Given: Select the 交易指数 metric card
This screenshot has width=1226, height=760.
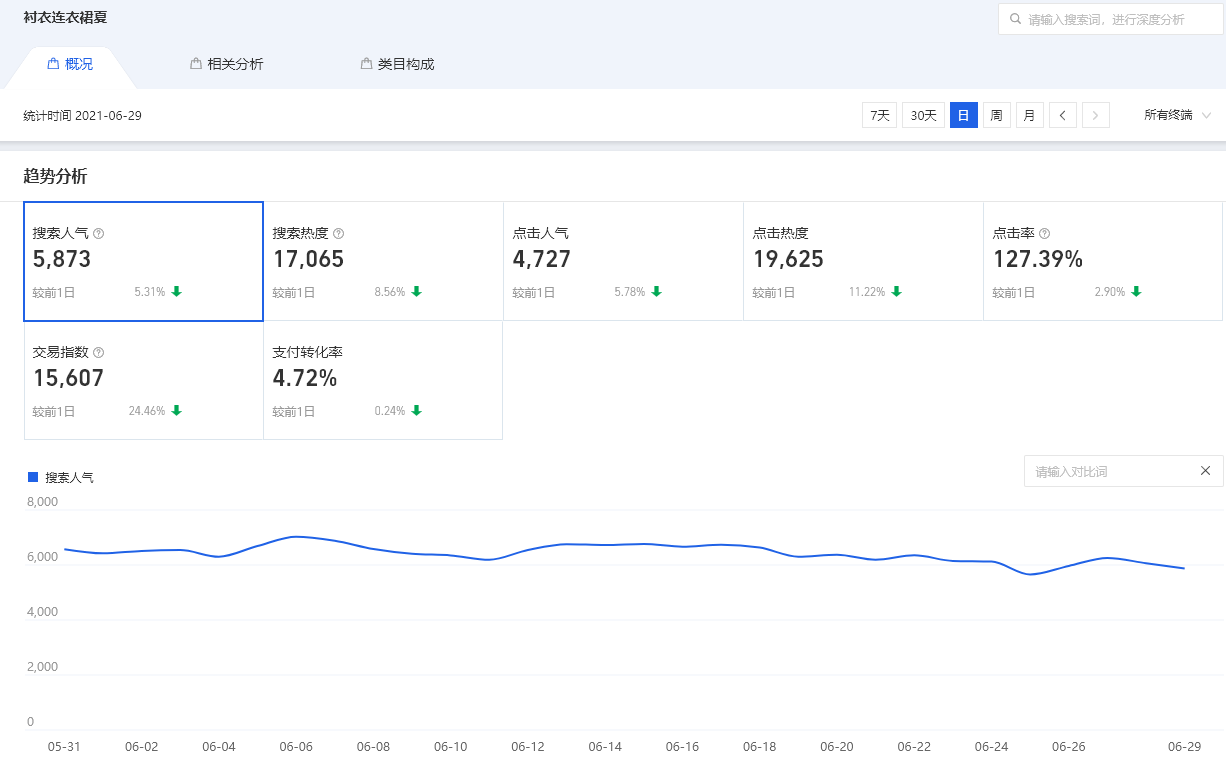Looking at the screenshot, I should click(x=143, y=380).
